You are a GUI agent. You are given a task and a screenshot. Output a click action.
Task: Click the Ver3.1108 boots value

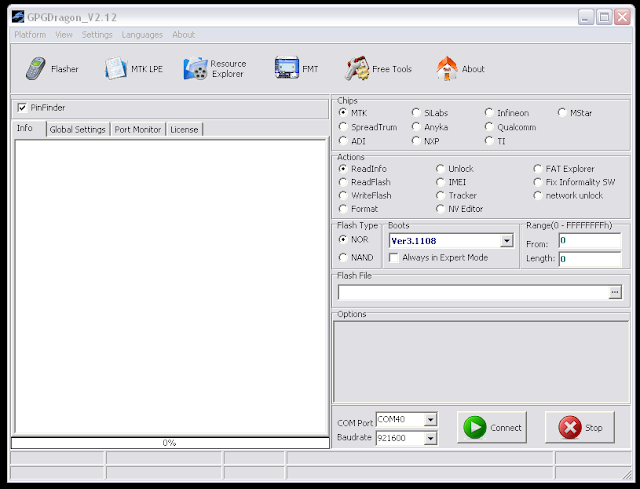click(x=413, y=241)
